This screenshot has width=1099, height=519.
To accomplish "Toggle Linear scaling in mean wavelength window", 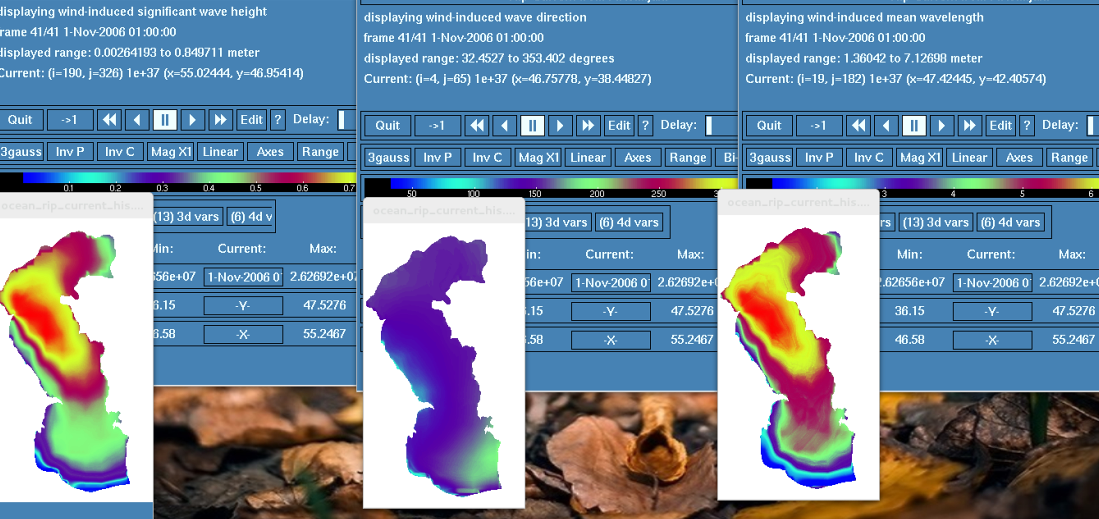I will click(969, 157).
